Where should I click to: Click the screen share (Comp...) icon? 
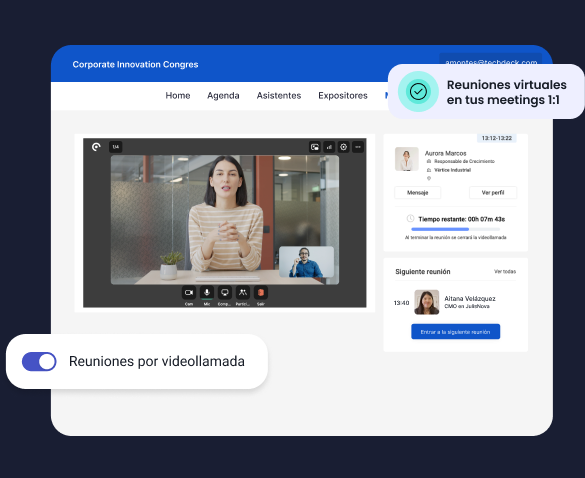tap(225, 293)
